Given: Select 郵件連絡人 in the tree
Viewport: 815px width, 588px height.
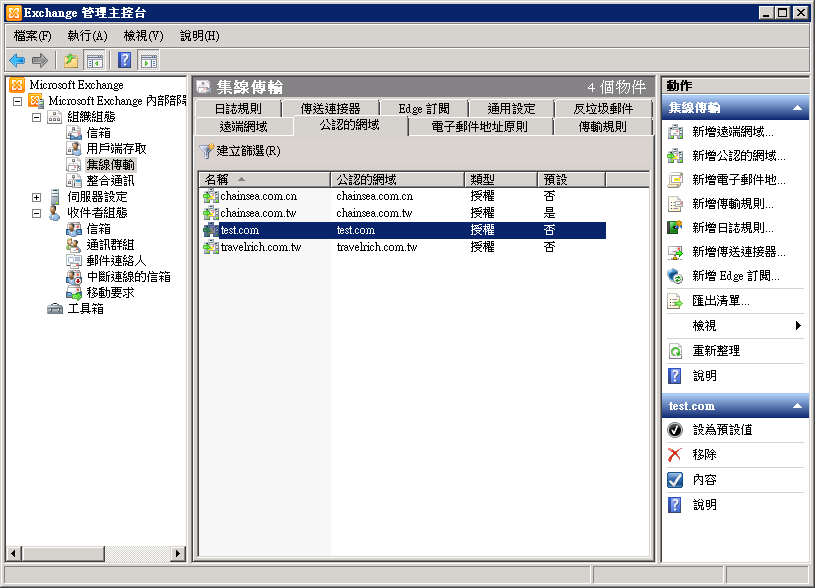Looking at the screenshot, I should (116, 261).
